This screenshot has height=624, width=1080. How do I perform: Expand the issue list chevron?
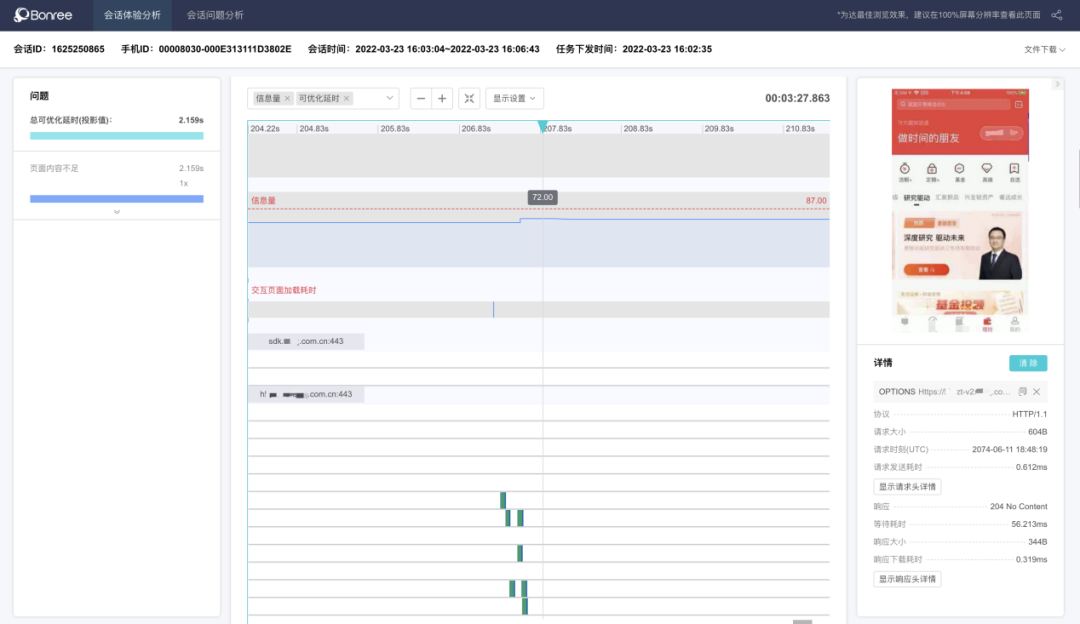(x=117, y=212)
